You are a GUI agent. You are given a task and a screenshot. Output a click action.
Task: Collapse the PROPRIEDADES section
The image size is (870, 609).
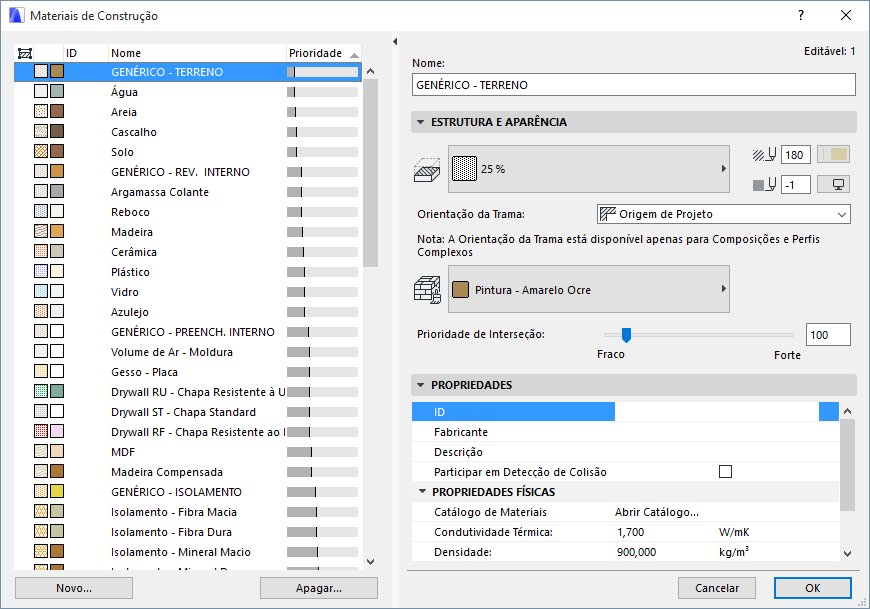click(x=421, y=385)
